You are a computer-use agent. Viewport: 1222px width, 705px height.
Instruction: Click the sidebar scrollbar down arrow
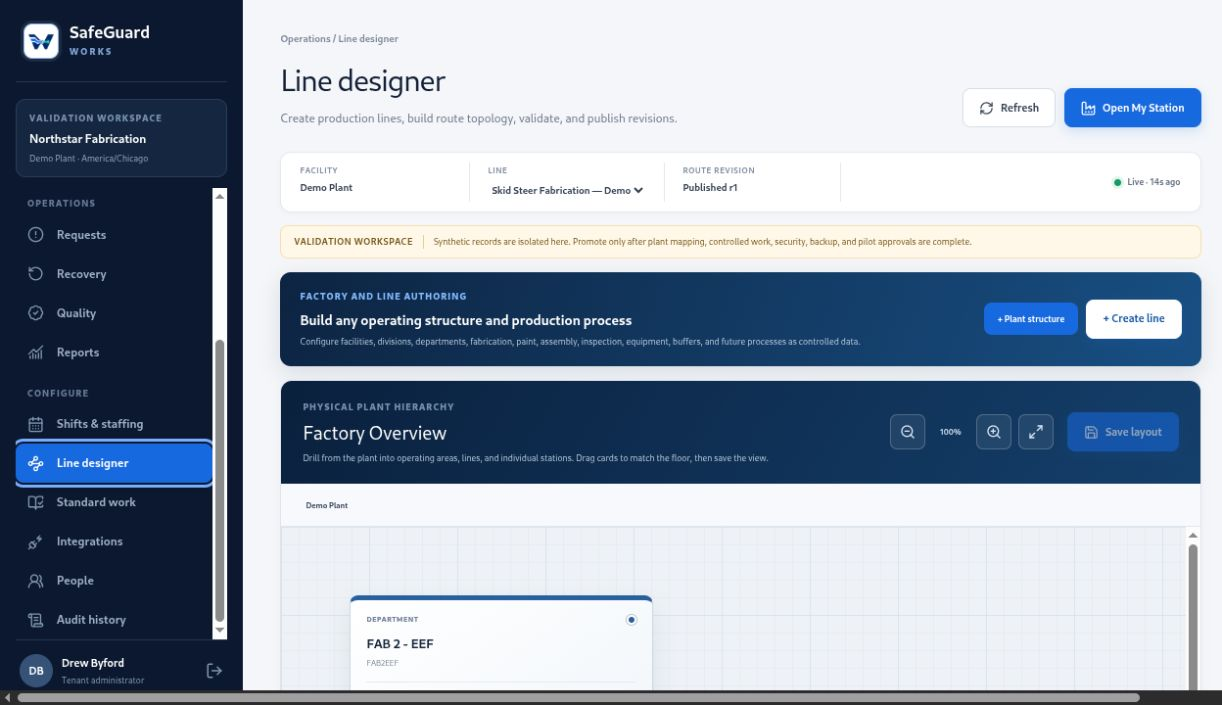coord(220,631)
